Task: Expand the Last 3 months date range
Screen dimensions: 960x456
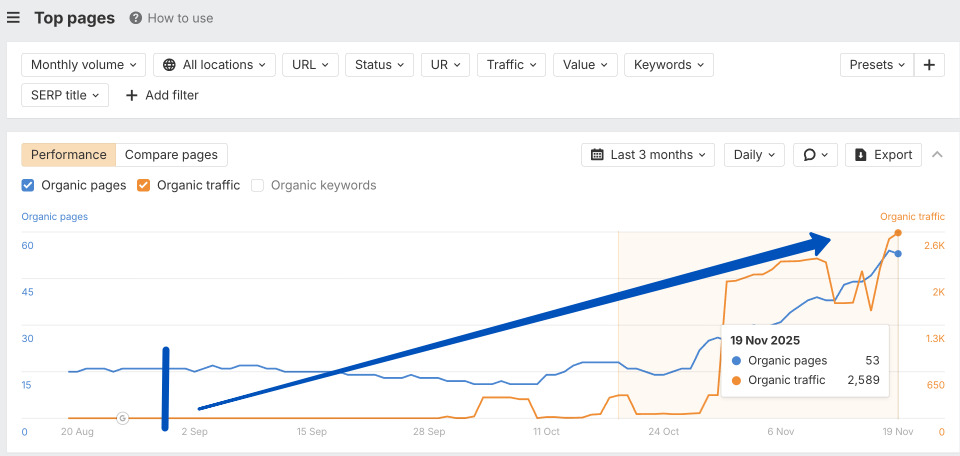Action: [x=648, y=155]
